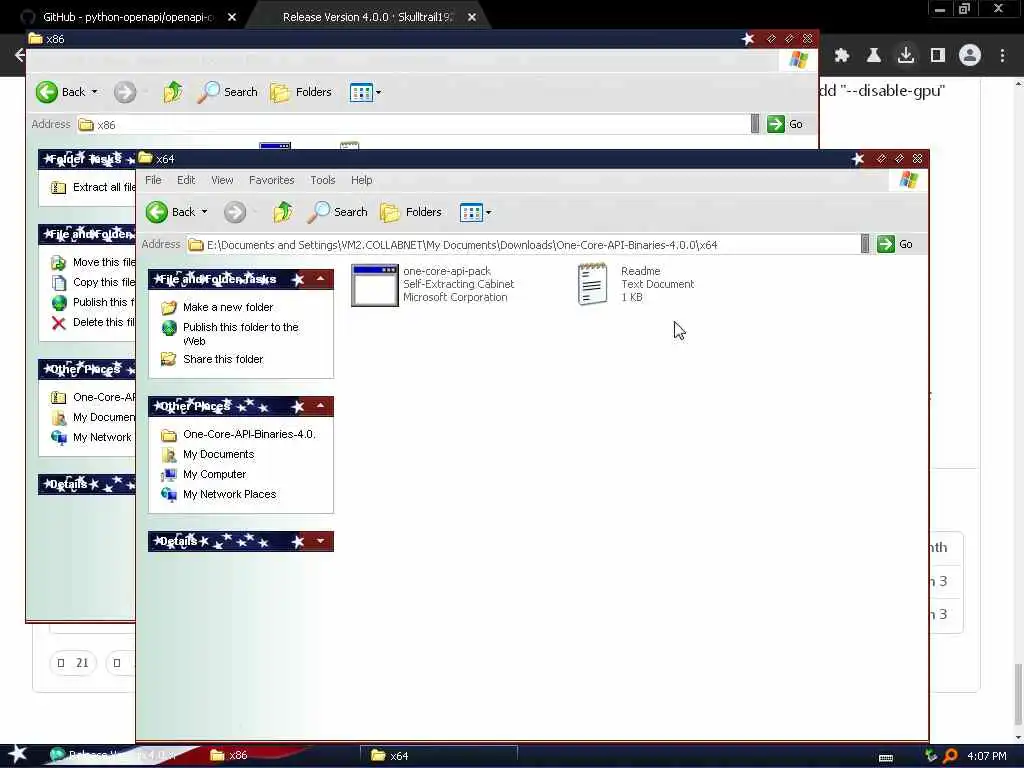Screen dimensions: 1024x768
Task: Open View menu in x64 window
Action: [x=222, y=180]
